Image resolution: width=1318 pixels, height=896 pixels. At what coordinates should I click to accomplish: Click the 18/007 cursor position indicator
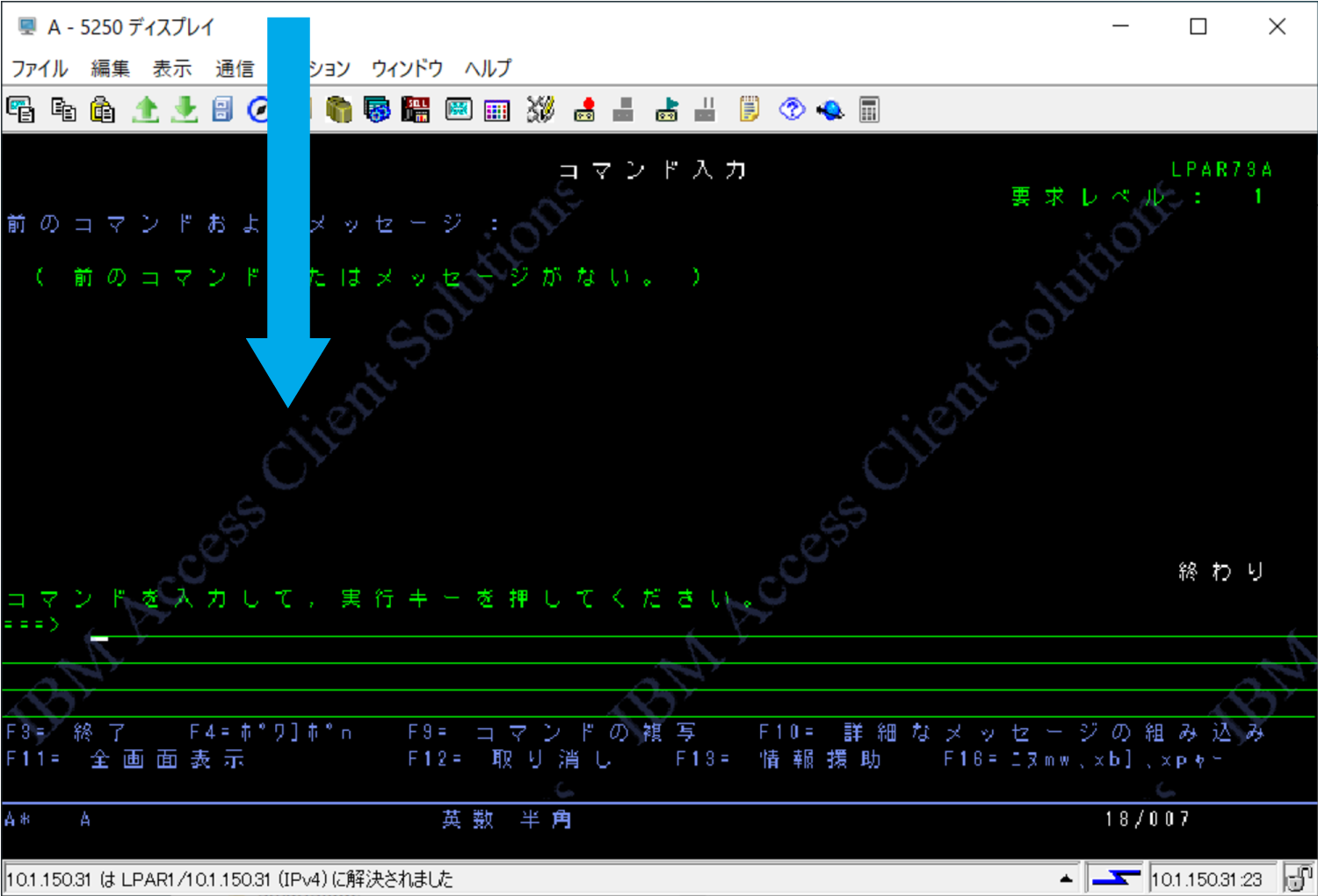(x=1148, y=820)
